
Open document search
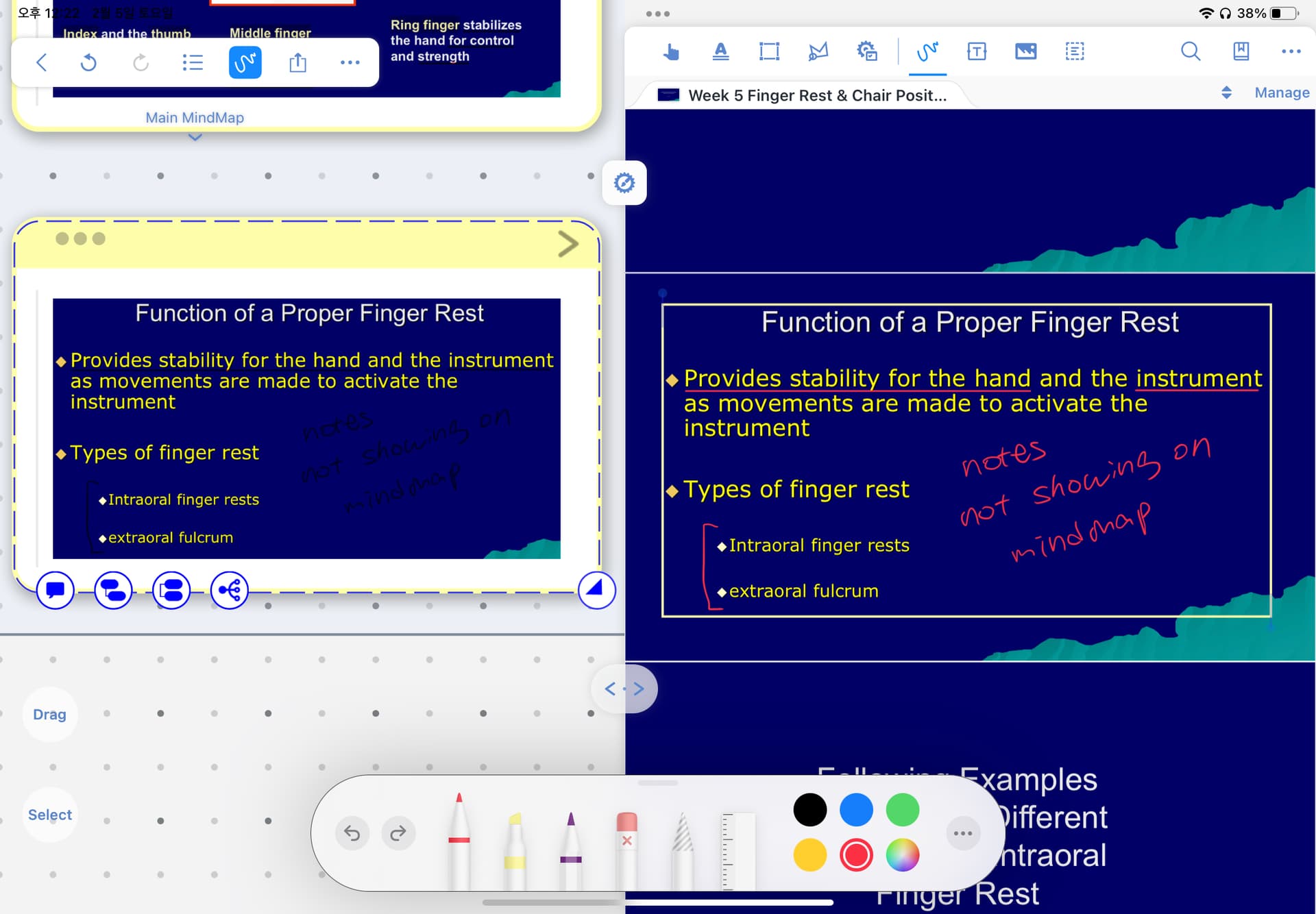click(1191, 51)
